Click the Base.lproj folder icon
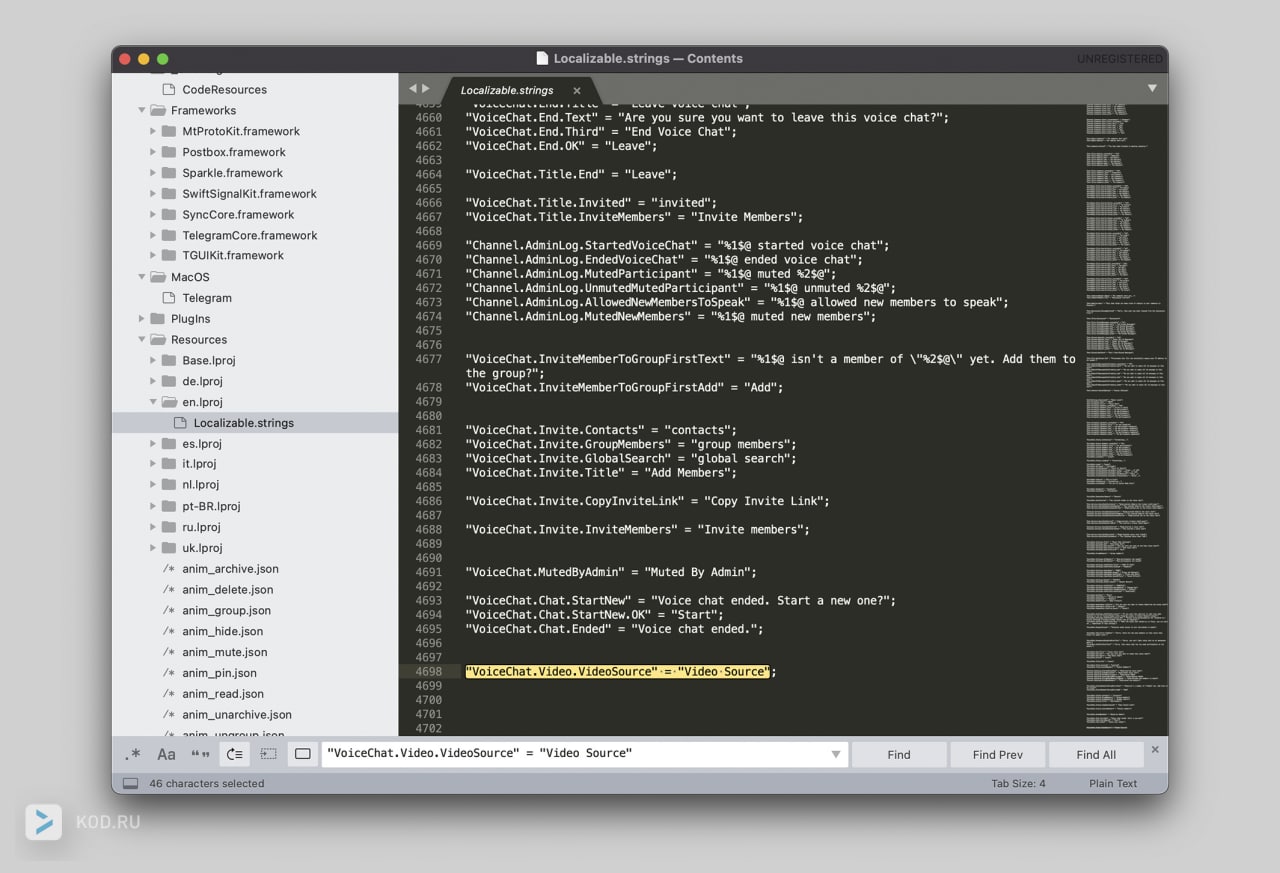Screen dimensions: 1280x873 pyautogui.click(x=169, y=360)
